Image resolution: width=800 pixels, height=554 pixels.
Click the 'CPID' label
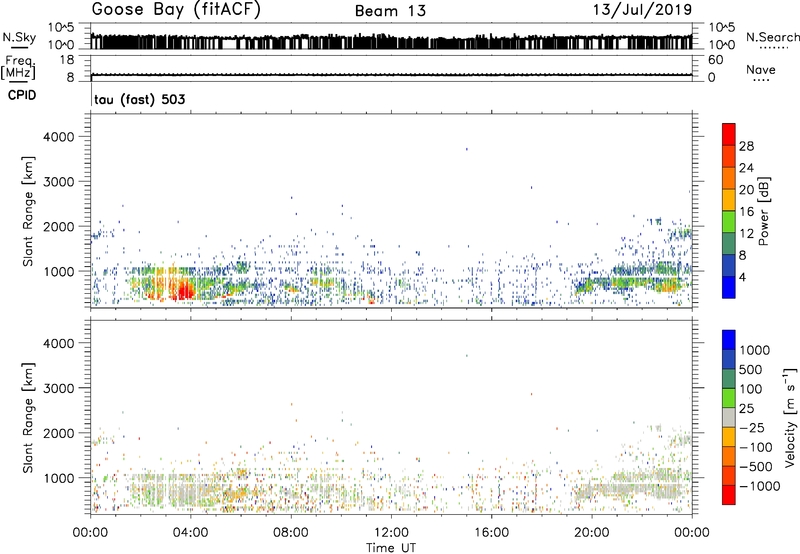(22, 95)
